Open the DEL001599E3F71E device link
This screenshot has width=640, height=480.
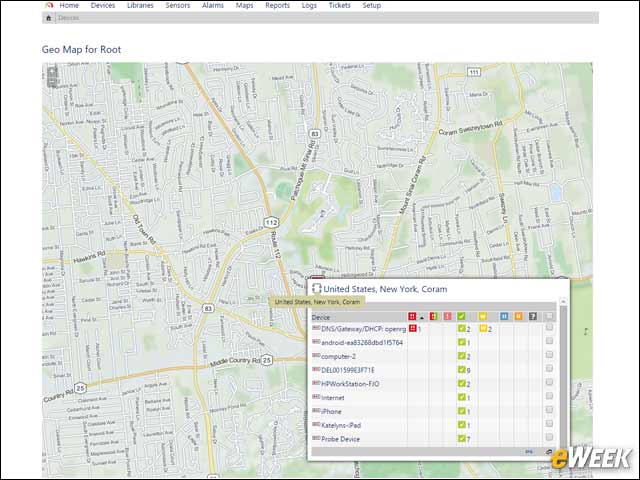tap(348, 370)
